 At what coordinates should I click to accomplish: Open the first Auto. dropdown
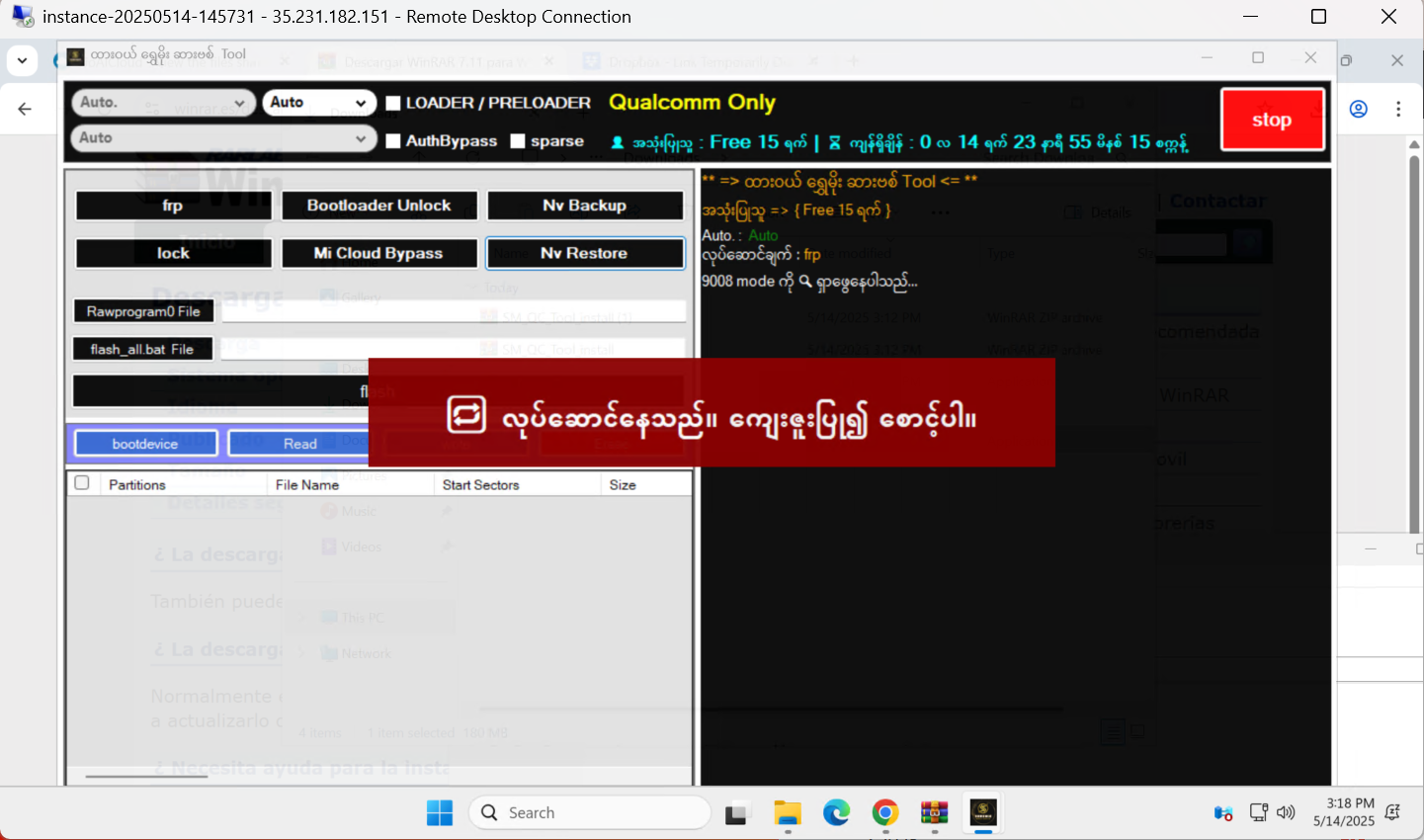[163, 102]
